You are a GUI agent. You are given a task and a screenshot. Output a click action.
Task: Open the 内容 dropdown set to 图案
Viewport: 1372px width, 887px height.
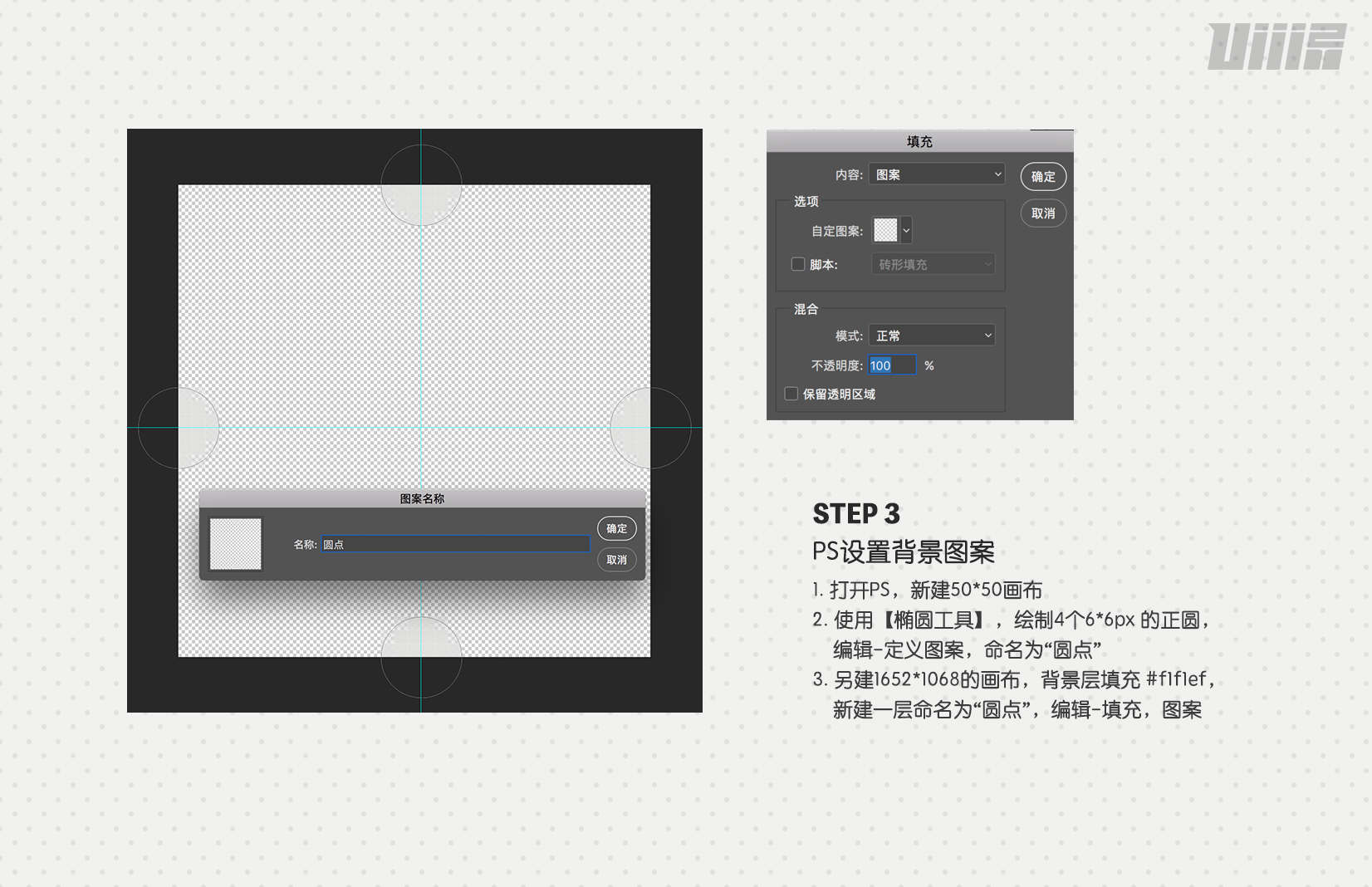click(x=937, y=174)
